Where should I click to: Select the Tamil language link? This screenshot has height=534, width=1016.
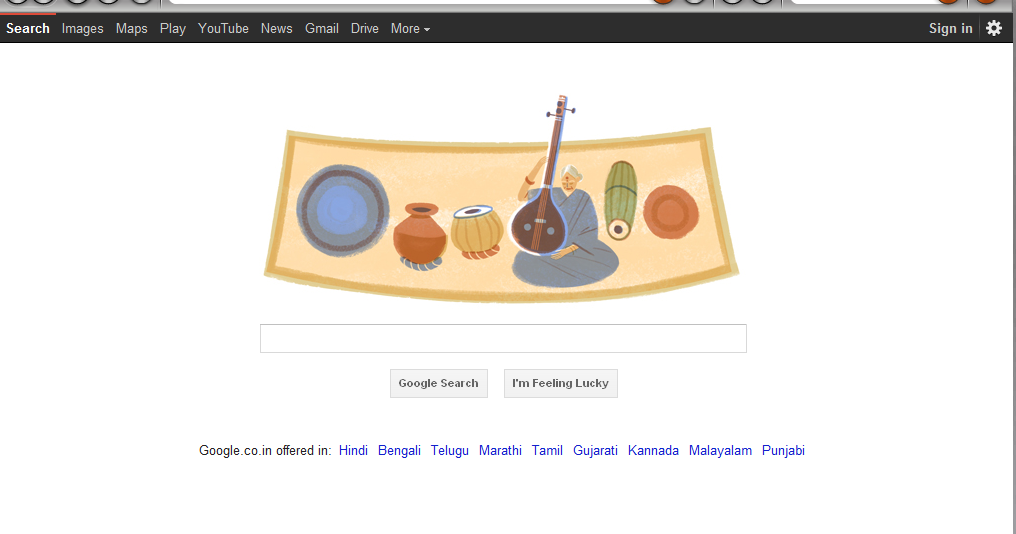tap(547, 450)
